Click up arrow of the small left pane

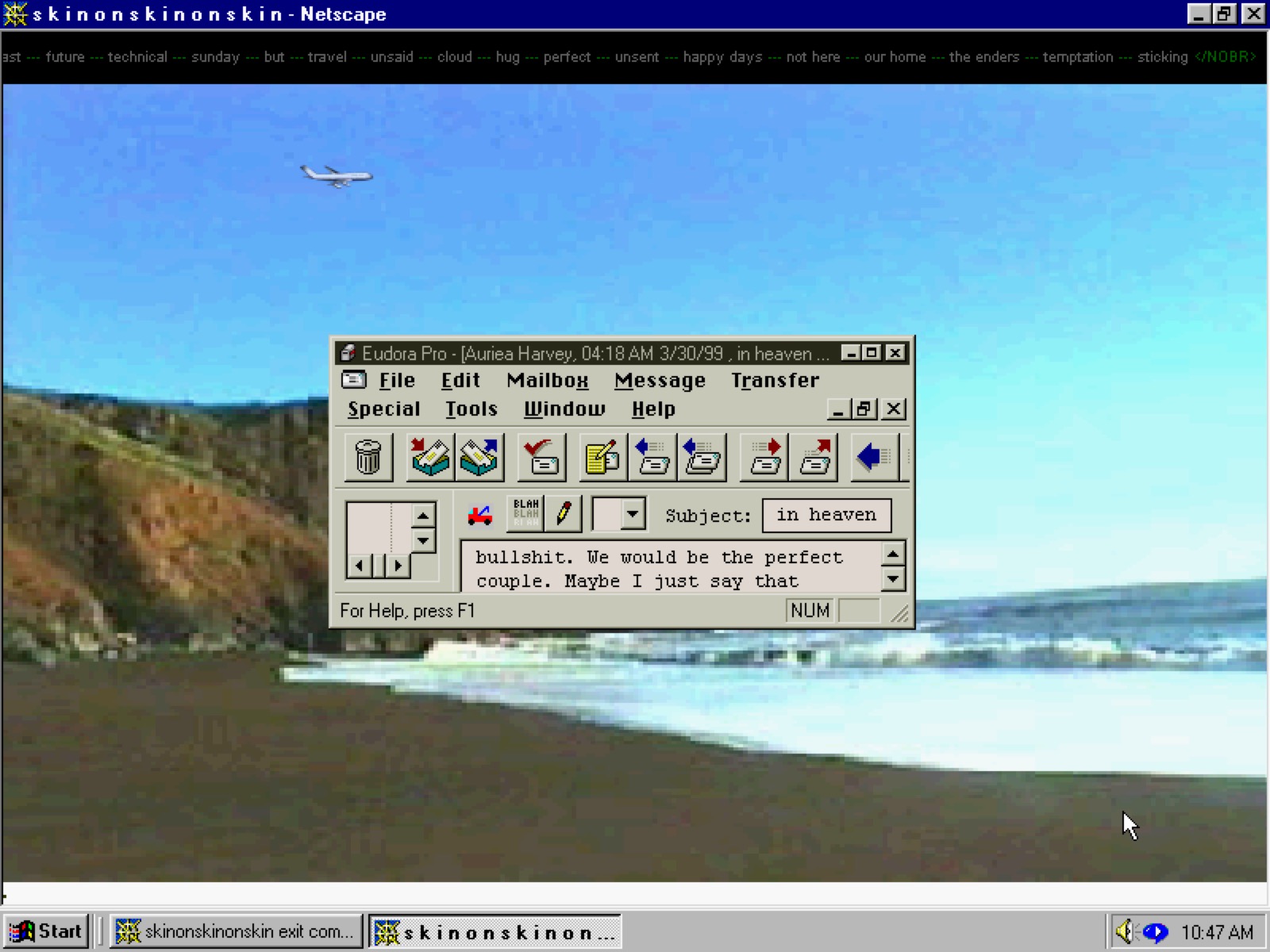[423, 516]
